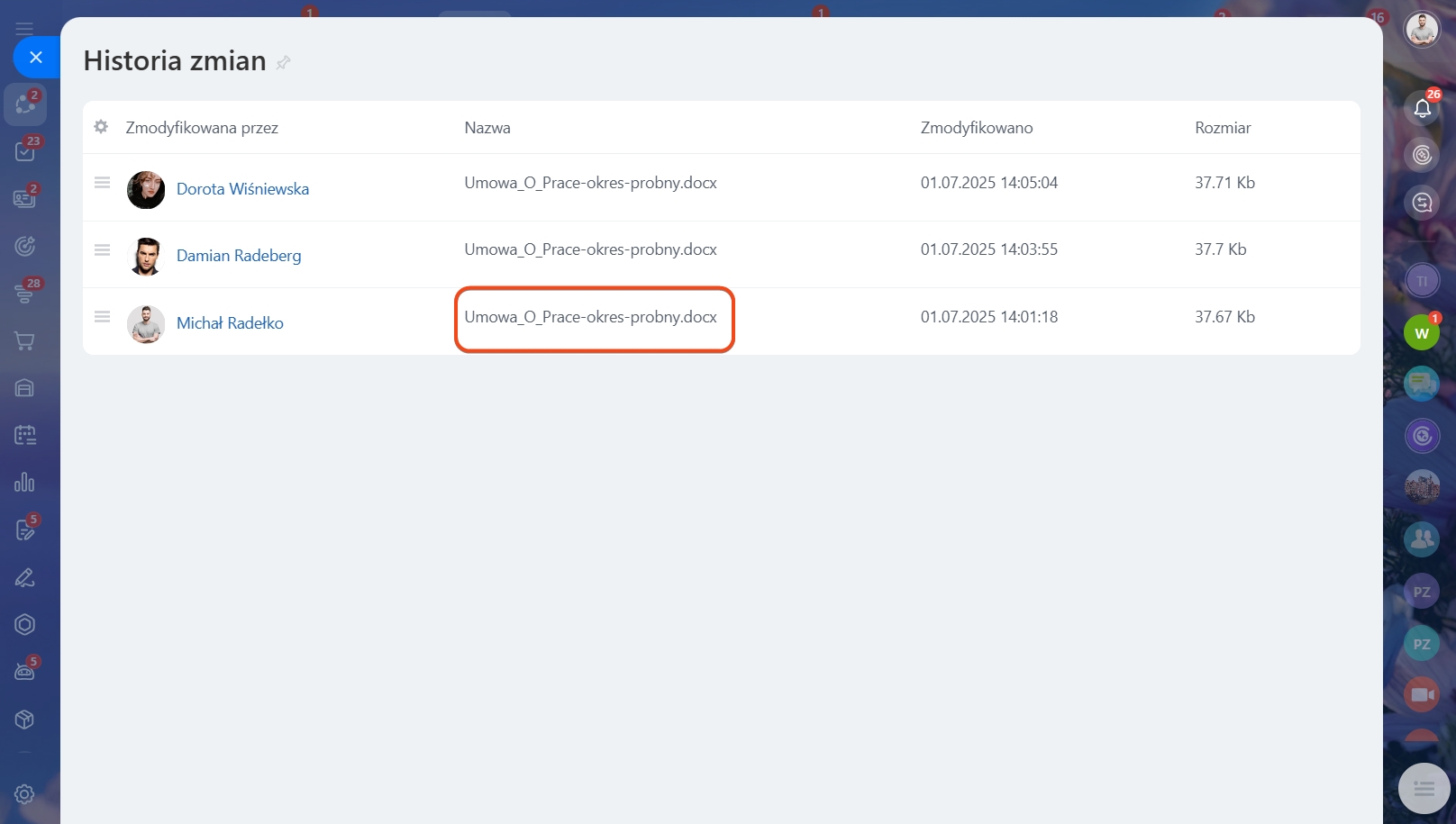Click round list button at bottom right
This screenshot has width=1456, height=824.
(1424, 789)
